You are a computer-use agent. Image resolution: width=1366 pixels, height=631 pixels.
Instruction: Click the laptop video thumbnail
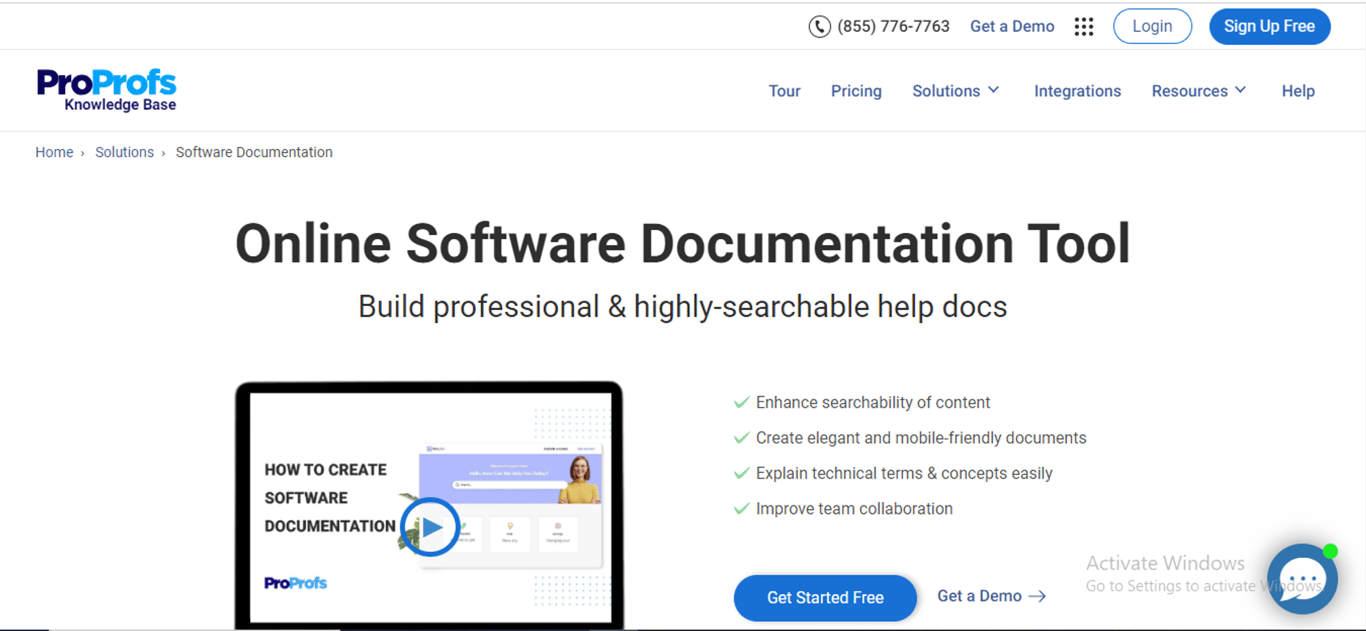click(429, 505)
